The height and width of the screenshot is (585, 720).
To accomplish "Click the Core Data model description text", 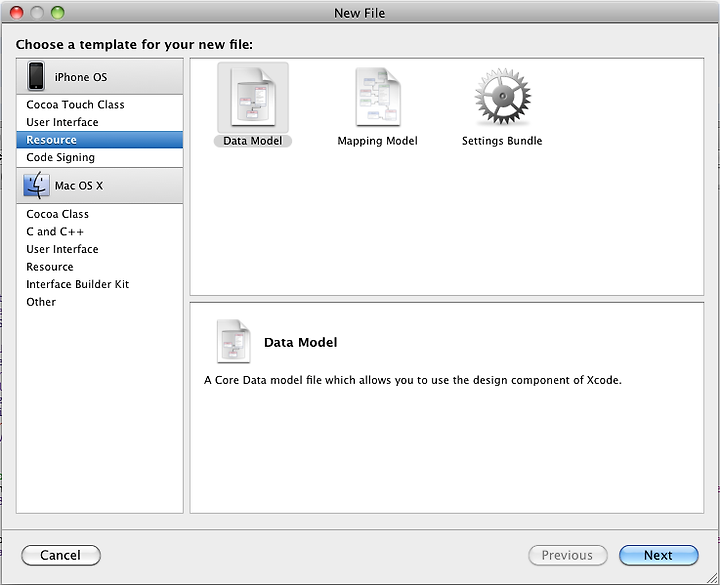I will (x=412, y=380).
